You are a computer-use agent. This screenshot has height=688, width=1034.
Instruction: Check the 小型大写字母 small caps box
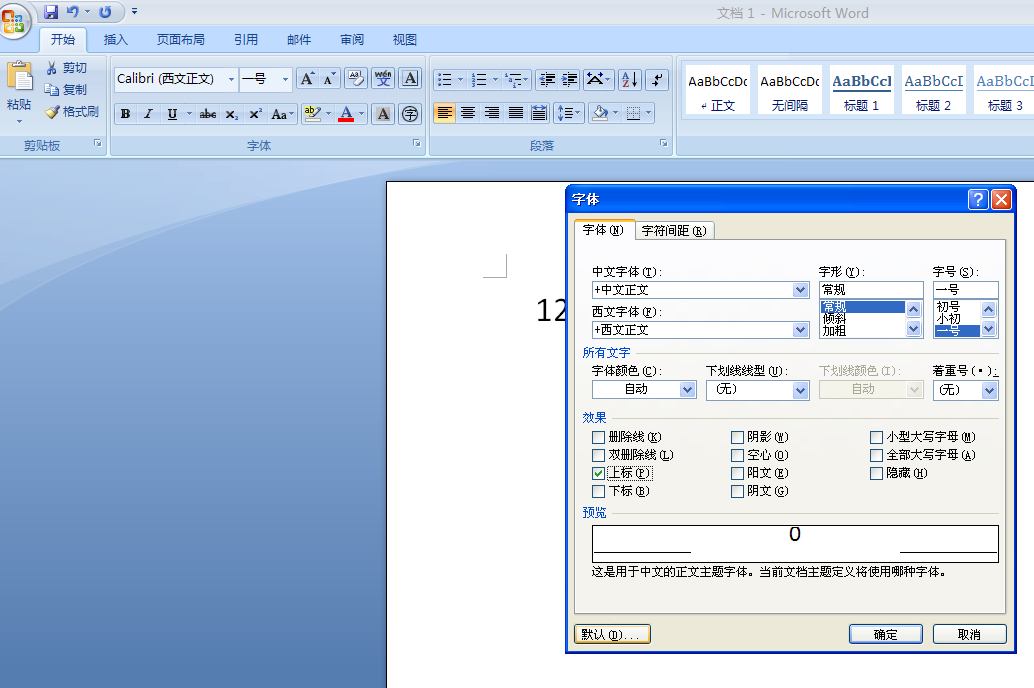coord(876,437)
